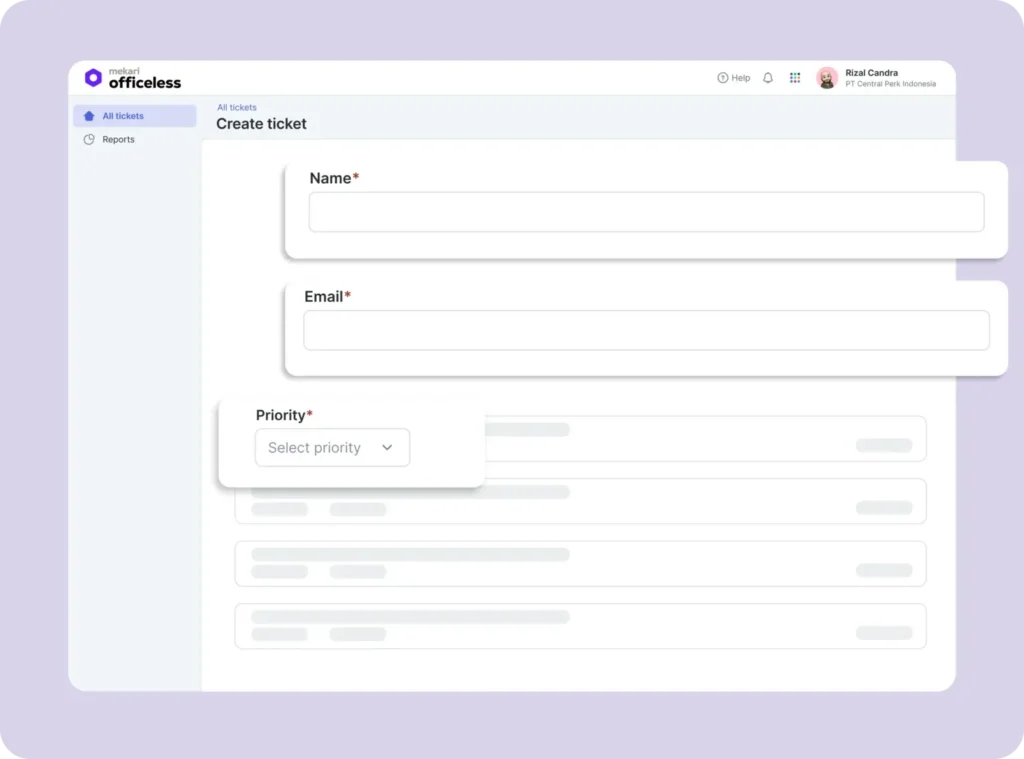Open the apps grid launcher
This screenshot has width=1024, height=759.
click(795, 77)
